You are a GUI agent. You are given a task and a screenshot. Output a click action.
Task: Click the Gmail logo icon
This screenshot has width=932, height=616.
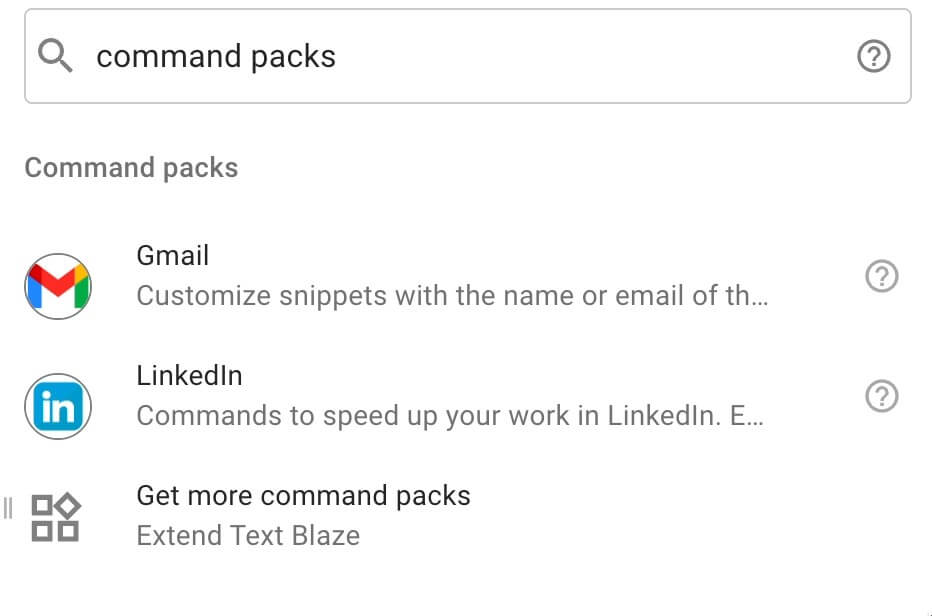point(58,286)
